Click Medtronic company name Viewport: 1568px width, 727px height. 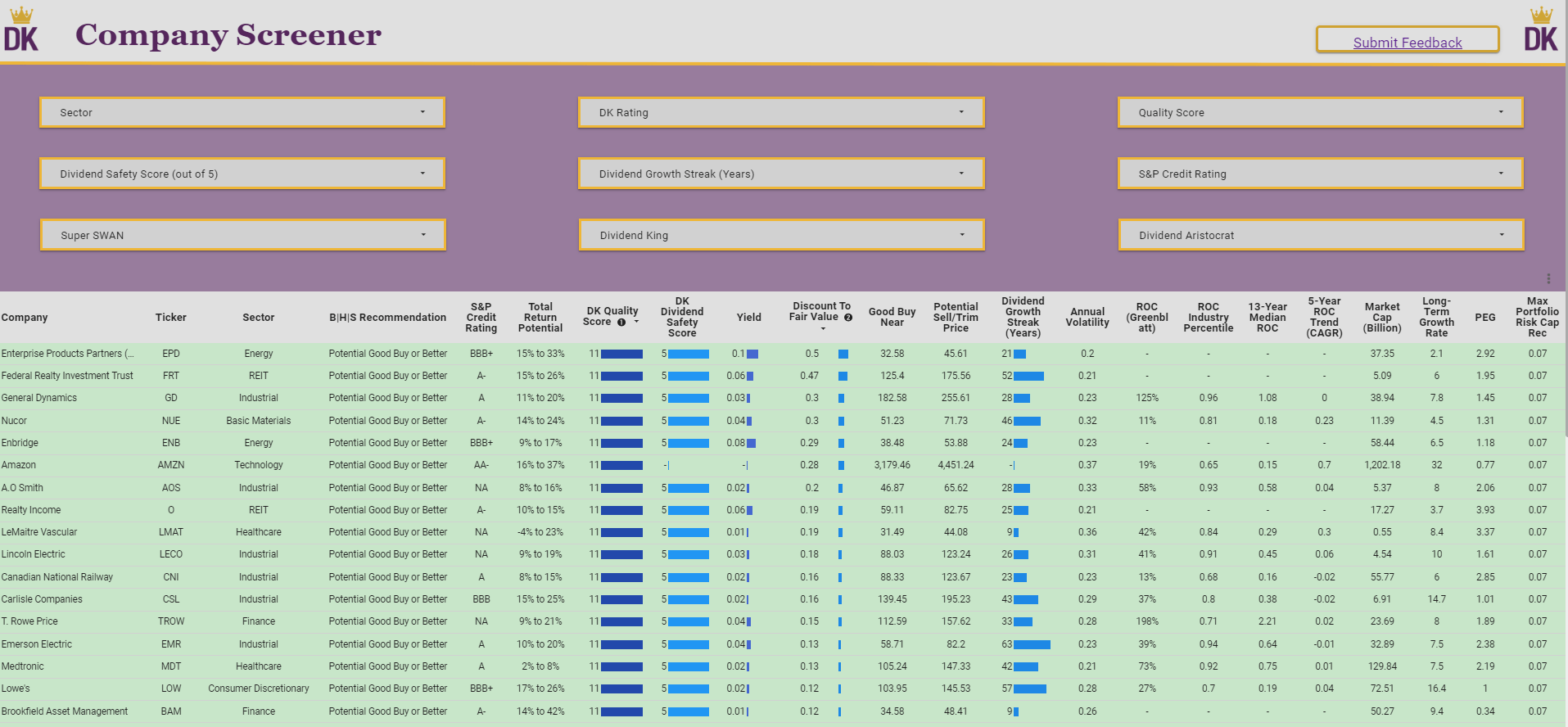pos(23,666)
